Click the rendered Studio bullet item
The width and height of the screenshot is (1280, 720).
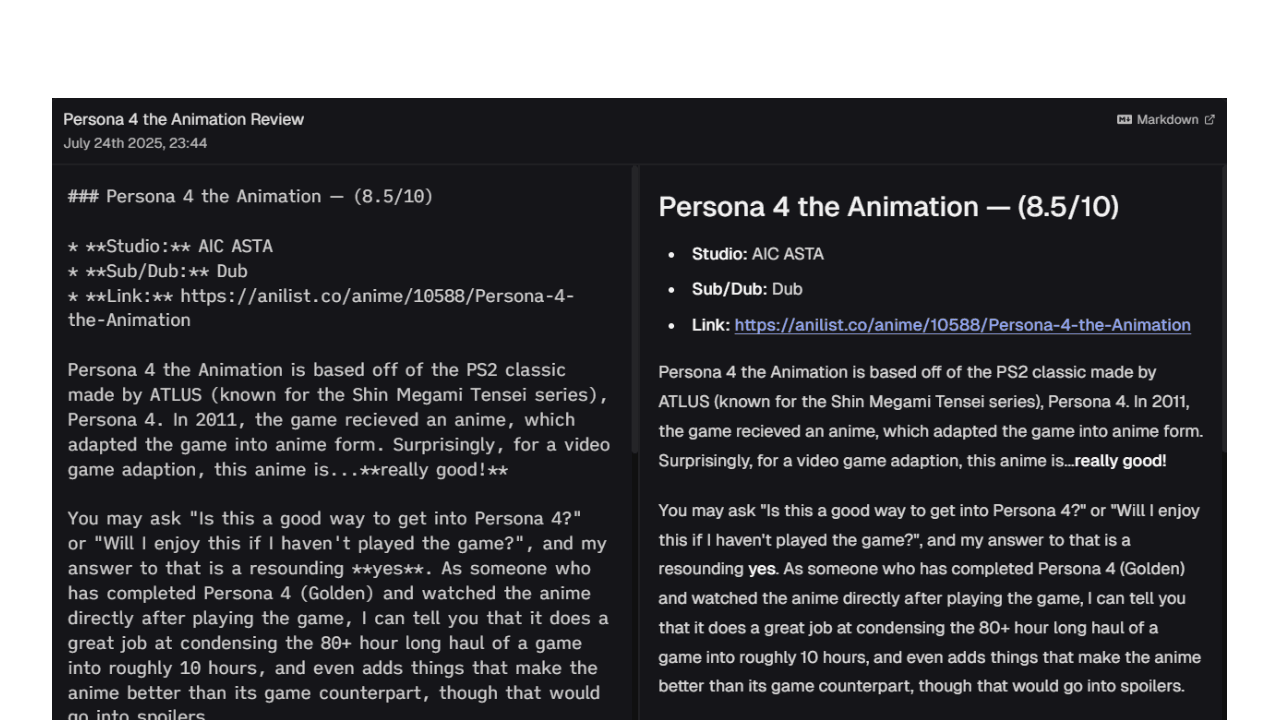point(757,254)
